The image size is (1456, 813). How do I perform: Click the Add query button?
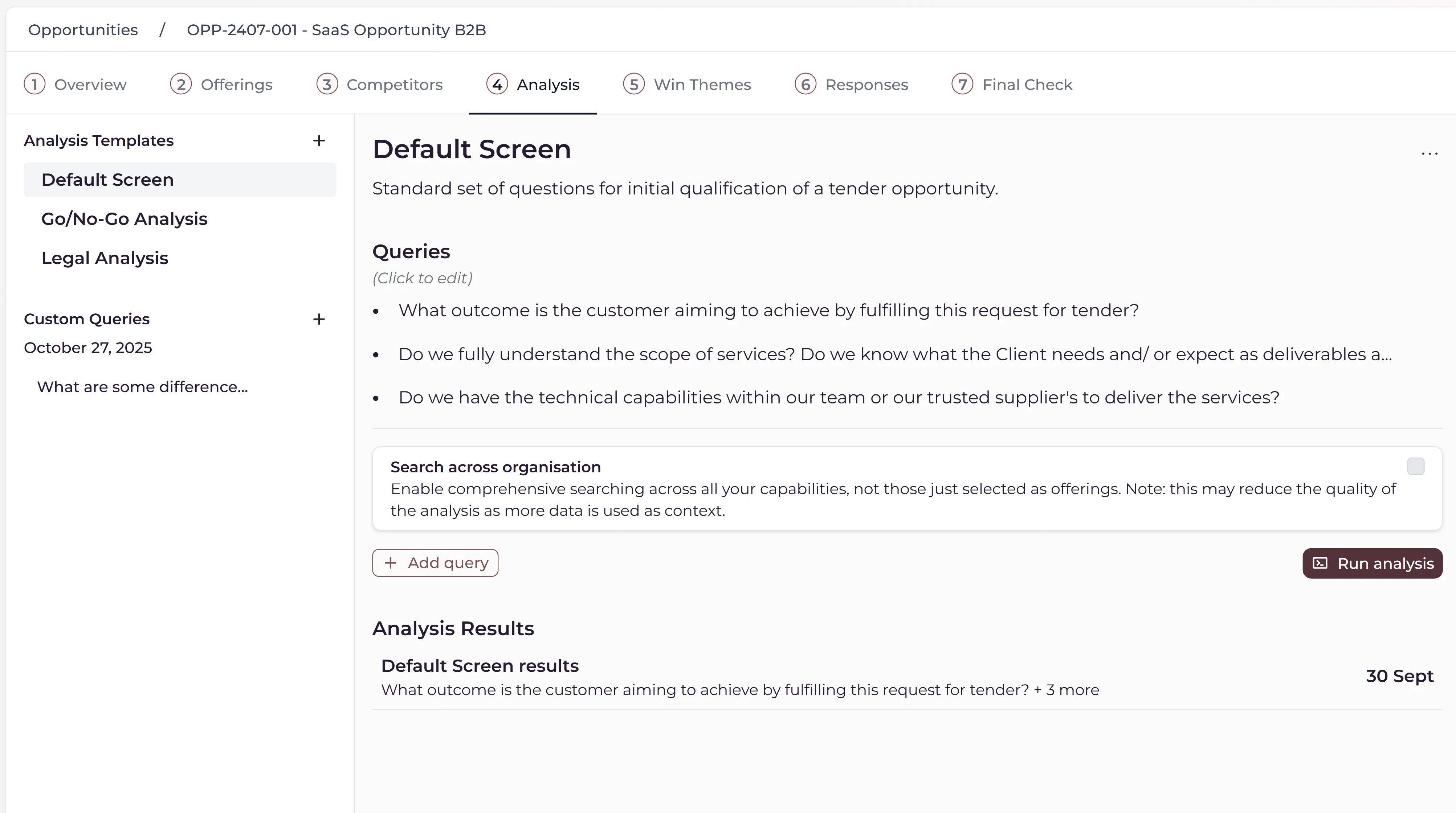(435, 563)
